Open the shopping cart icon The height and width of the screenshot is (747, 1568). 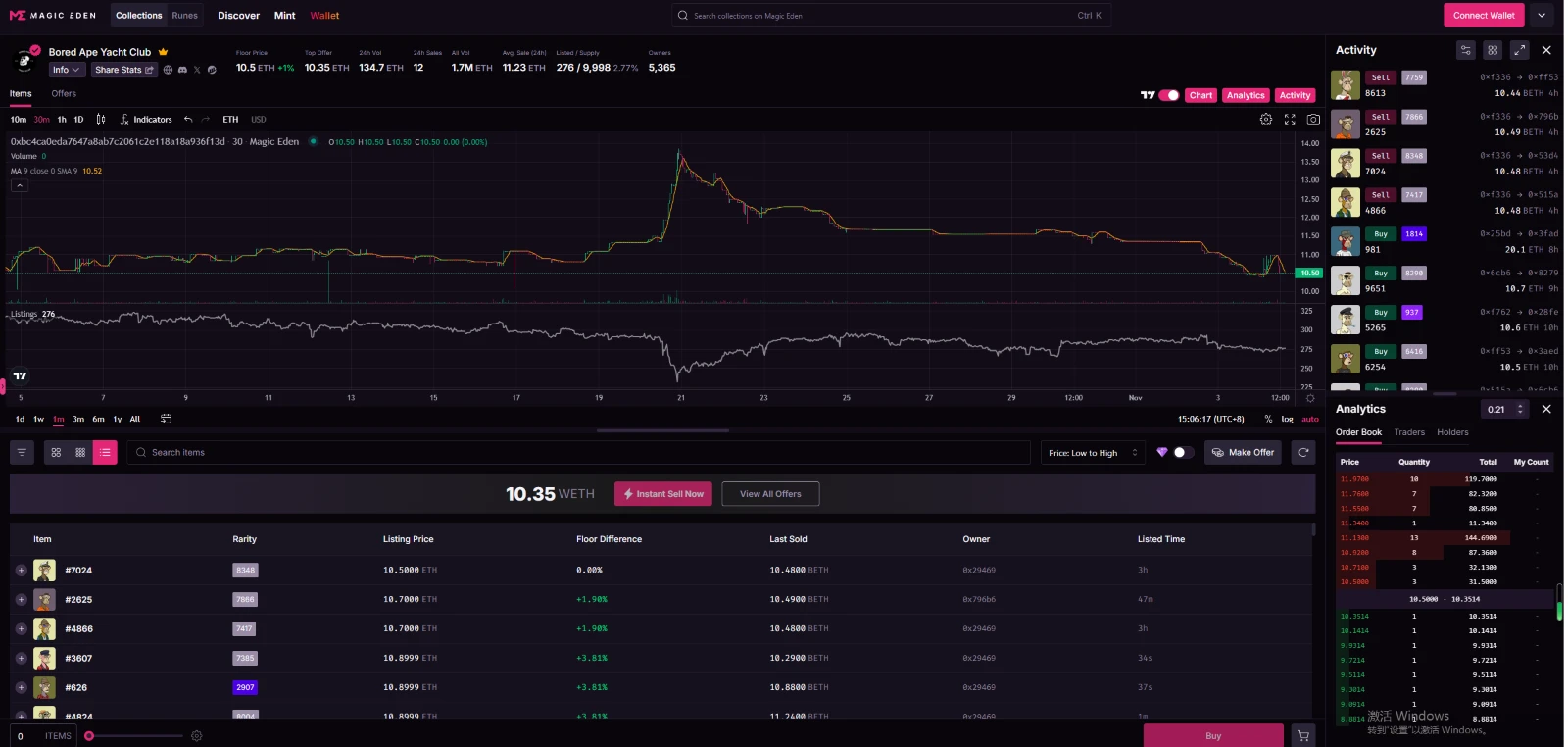pyautogui.click(x=1302, y=735)
